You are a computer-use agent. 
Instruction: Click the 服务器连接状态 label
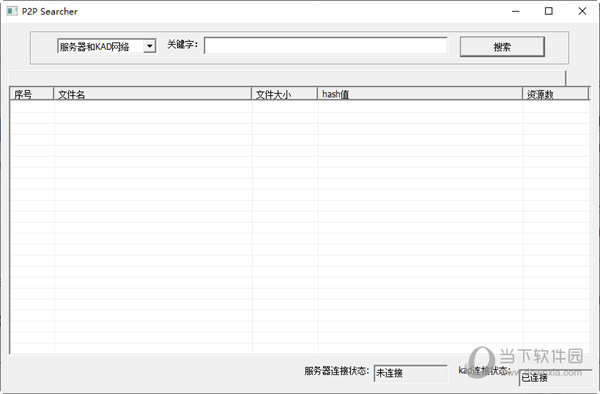point(337,371)
